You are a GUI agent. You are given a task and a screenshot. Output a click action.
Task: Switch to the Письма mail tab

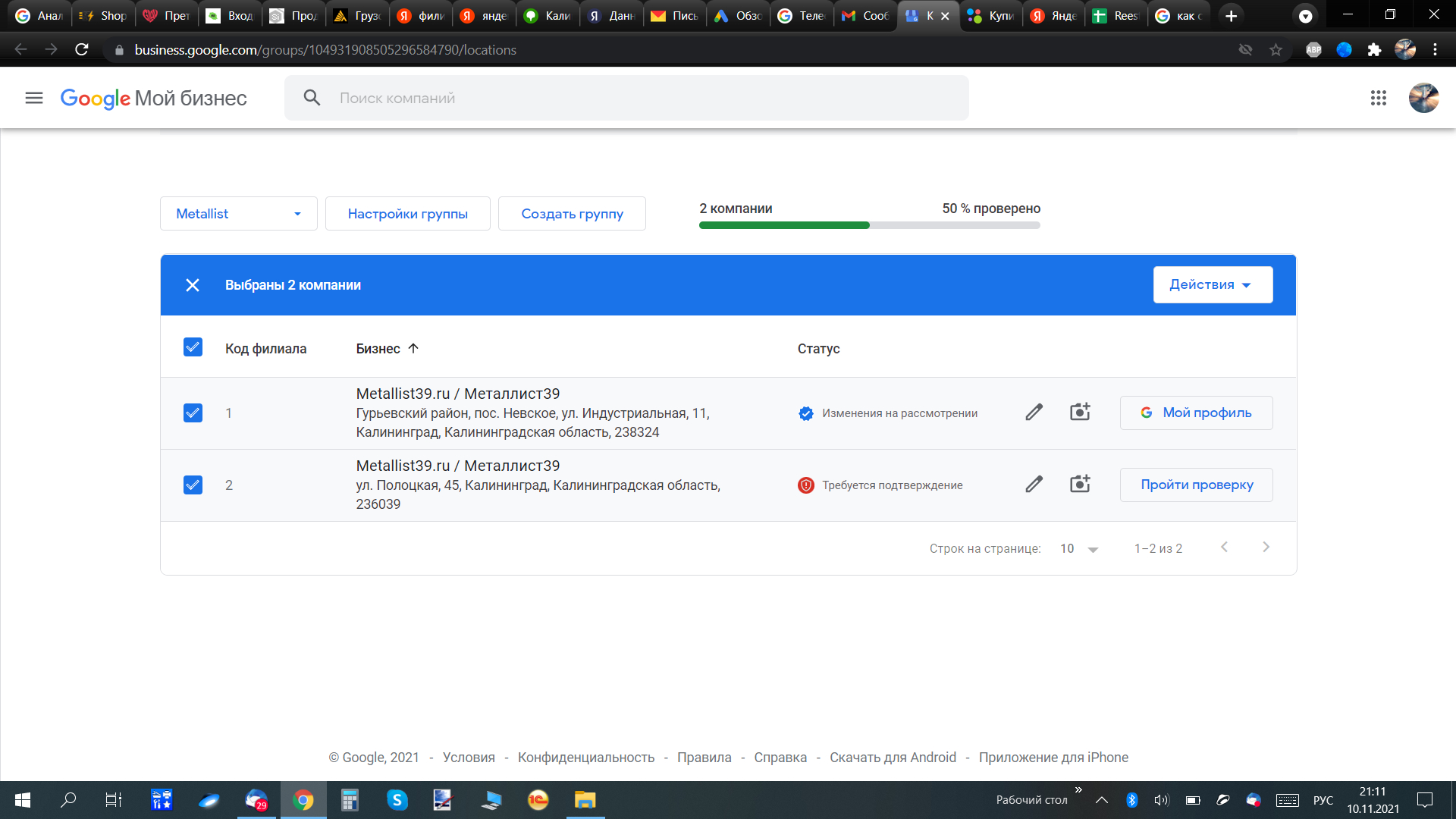pyautogui.click(x=675, y=16)
